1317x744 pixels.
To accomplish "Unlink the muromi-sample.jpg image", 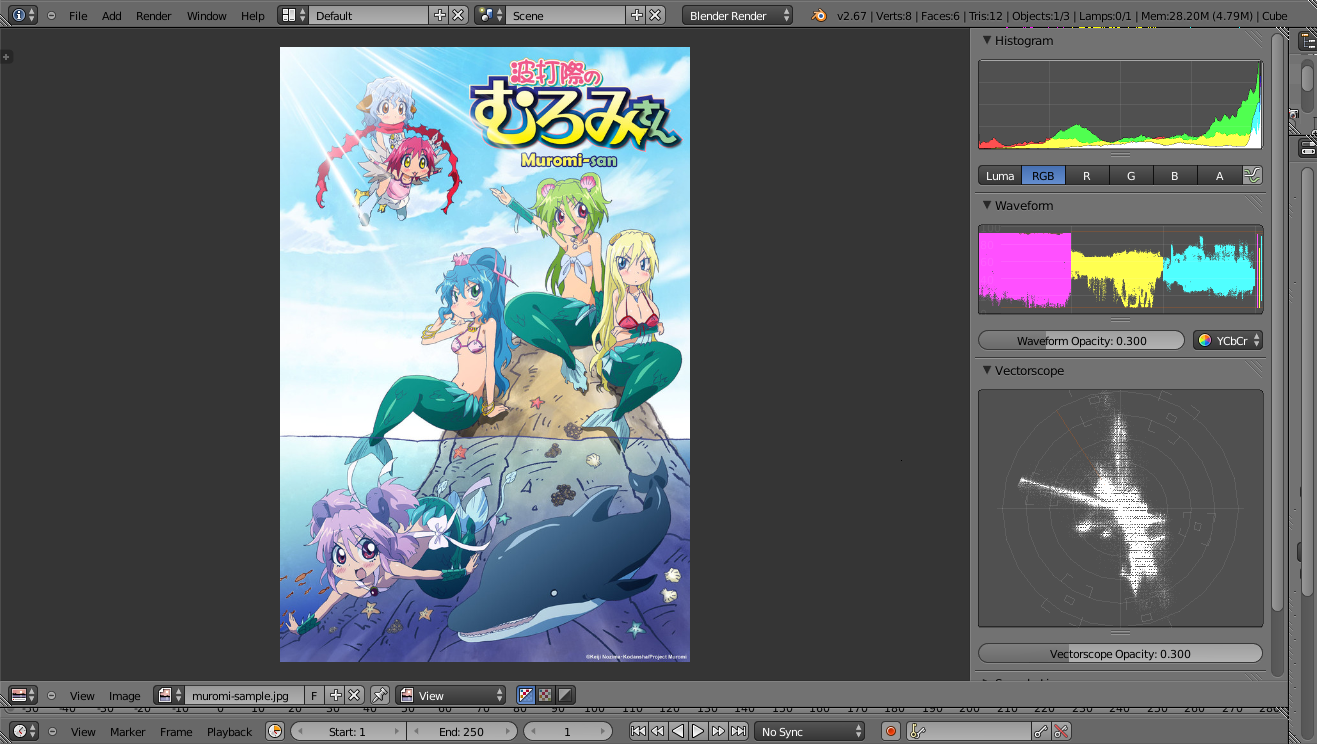I will [x=354, y=695].
